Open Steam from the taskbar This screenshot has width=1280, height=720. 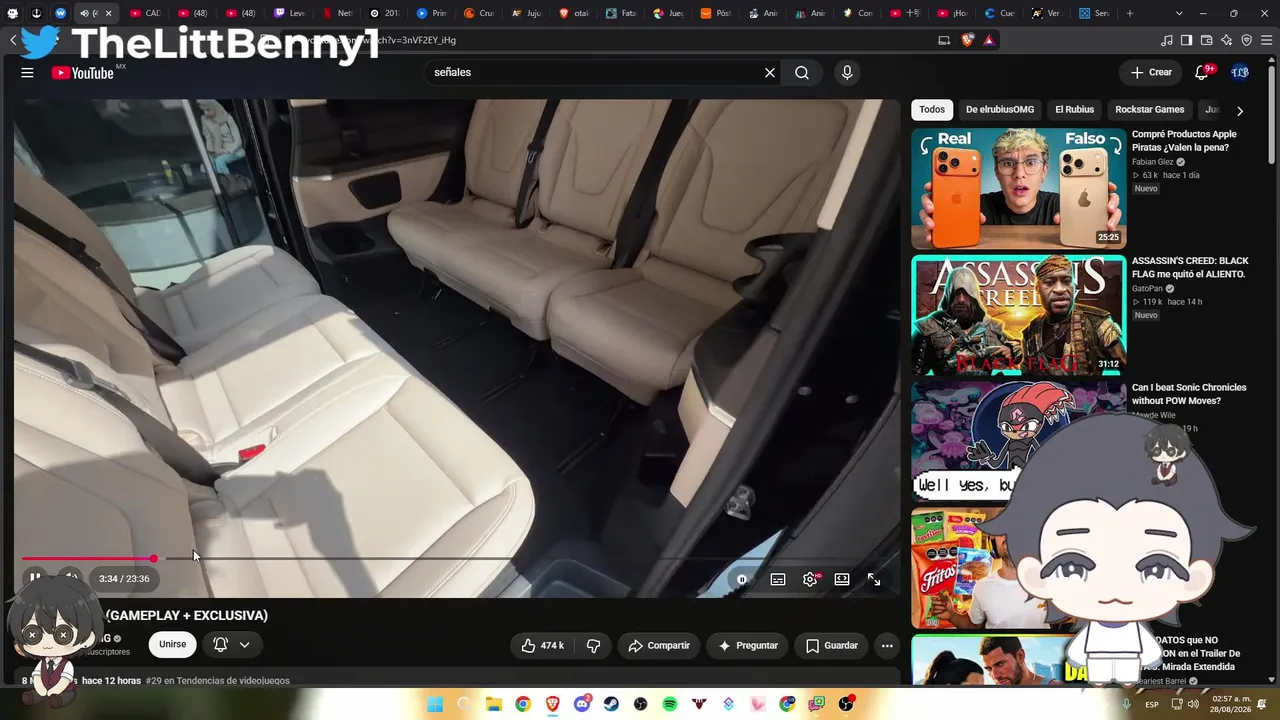point(612,704)
